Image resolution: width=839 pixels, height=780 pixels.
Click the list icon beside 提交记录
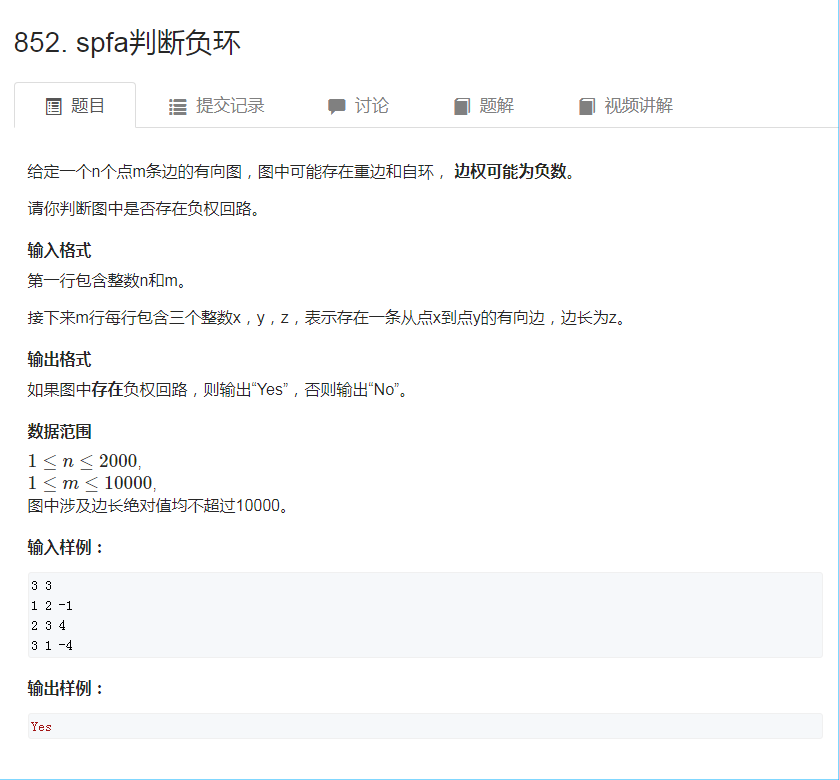(178, 106)
